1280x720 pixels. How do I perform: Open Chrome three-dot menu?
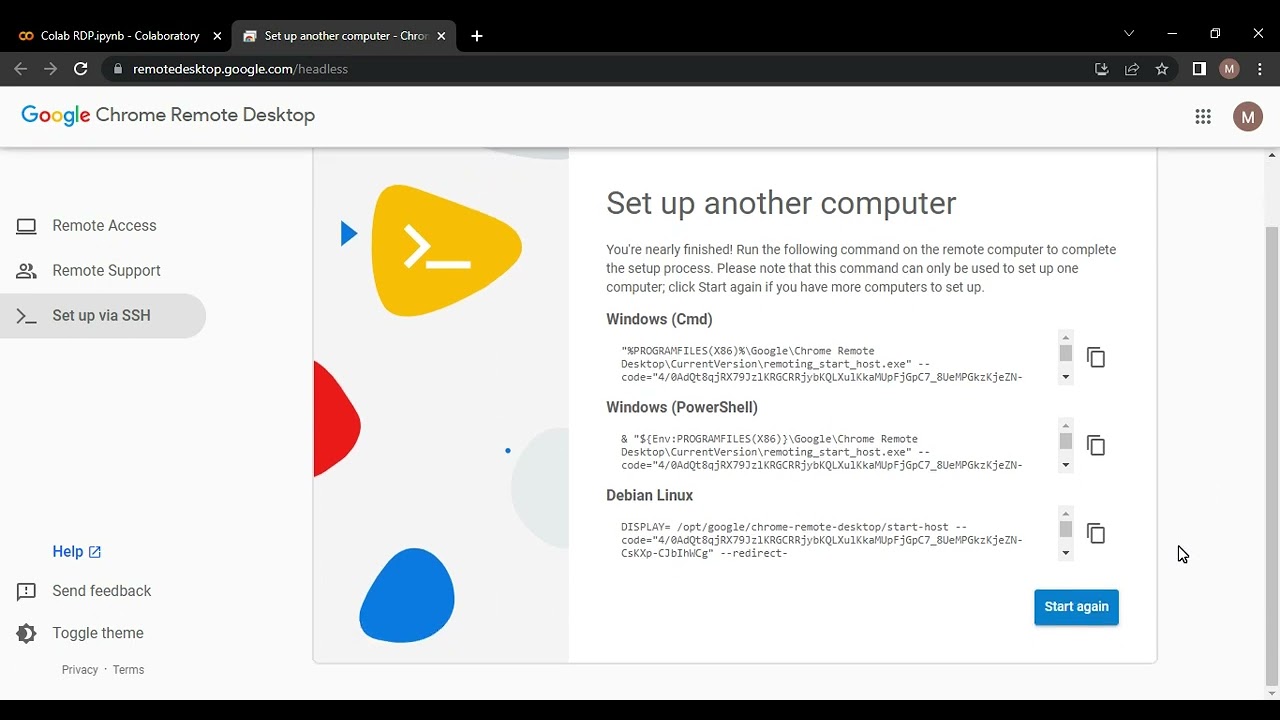coord(1260,69)
